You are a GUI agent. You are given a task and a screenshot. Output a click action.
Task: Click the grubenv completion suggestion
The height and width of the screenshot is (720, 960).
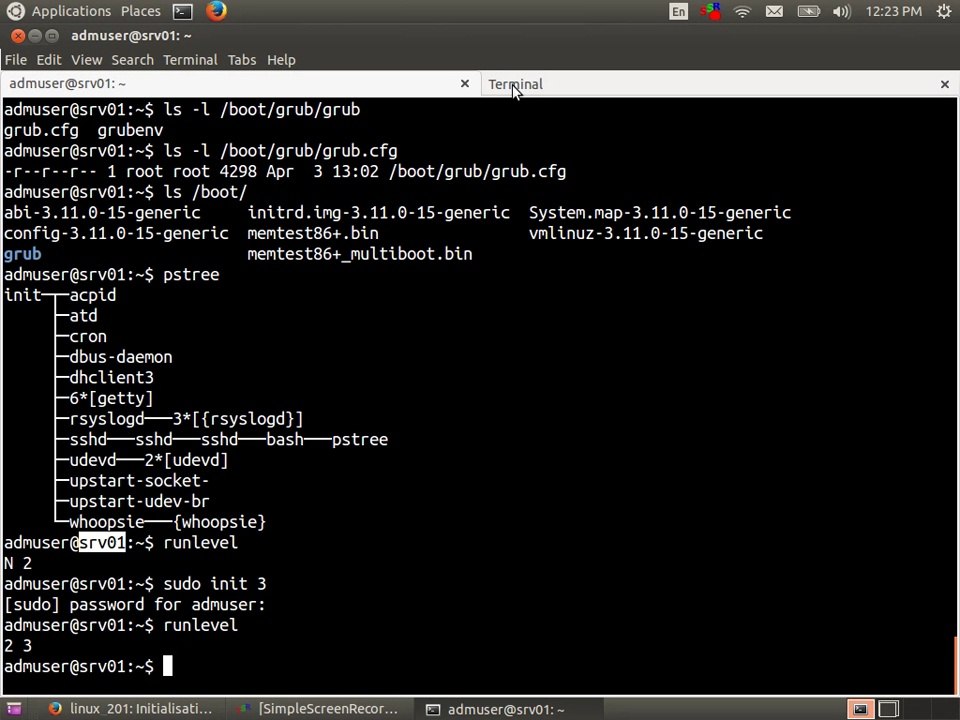[130, 130]
